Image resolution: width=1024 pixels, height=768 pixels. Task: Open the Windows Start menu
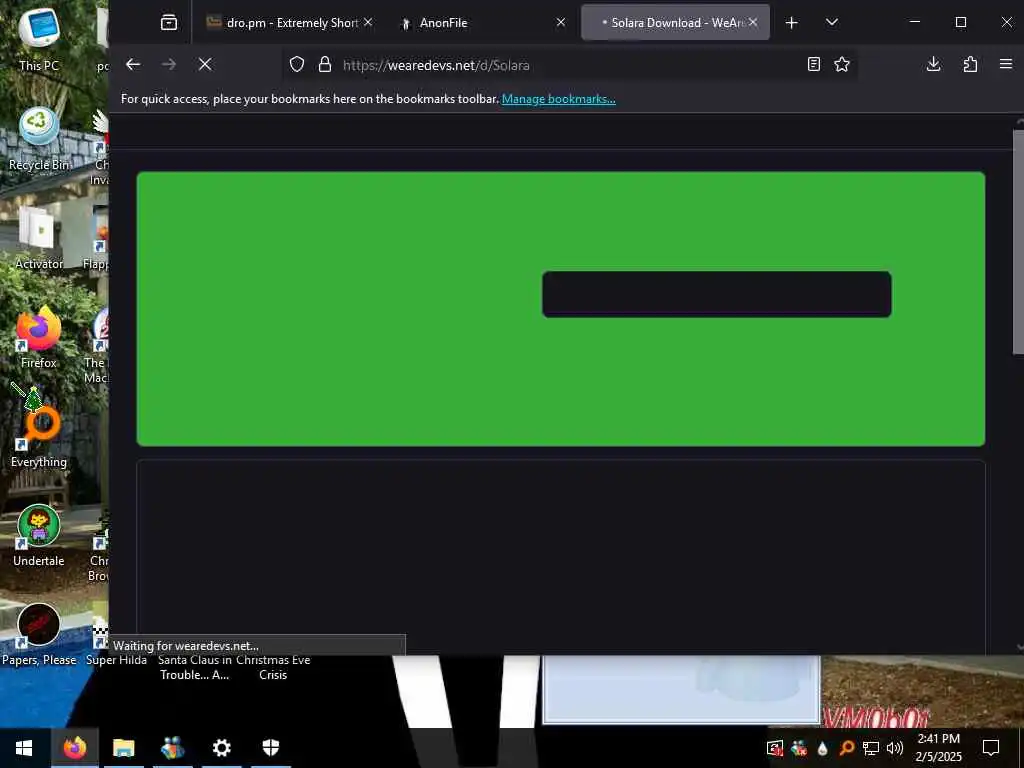(x=24, y=748)
